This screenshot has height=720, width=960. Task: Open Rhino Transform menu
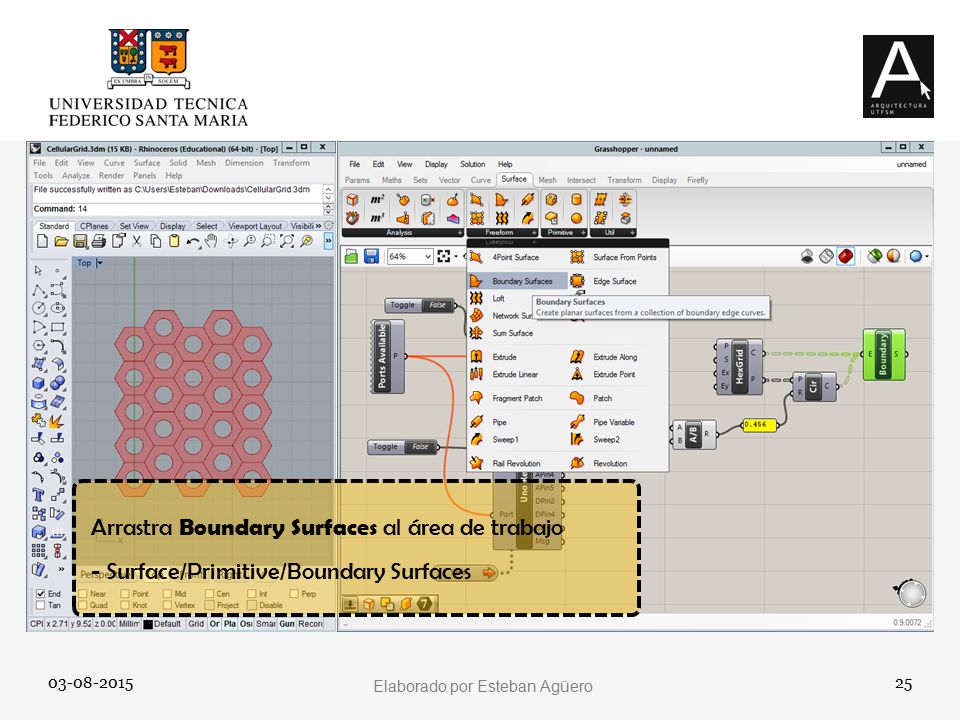291,163
